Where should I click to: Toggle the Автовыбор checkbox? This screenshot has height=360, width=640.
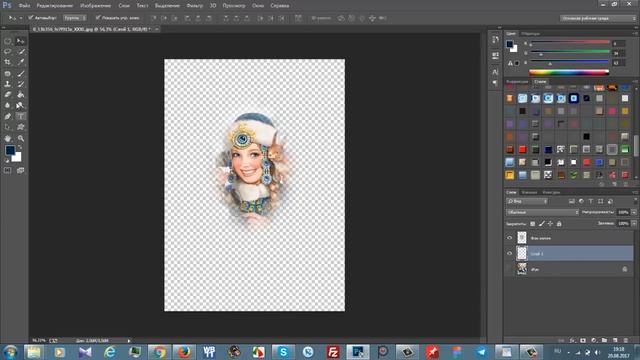tap(31, 18)
